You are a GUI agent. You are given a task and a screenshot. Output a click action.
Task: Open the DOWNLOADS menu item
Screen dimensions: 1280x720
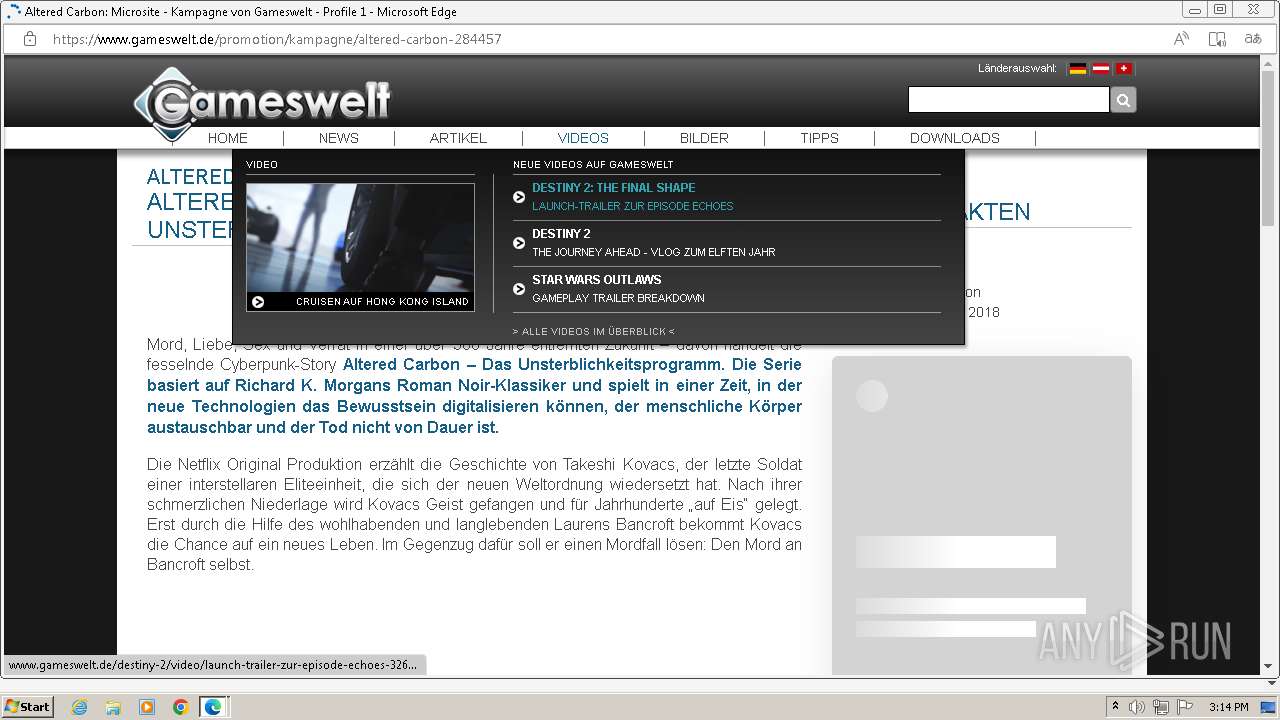pyautogui.click(x=955, y=138)
